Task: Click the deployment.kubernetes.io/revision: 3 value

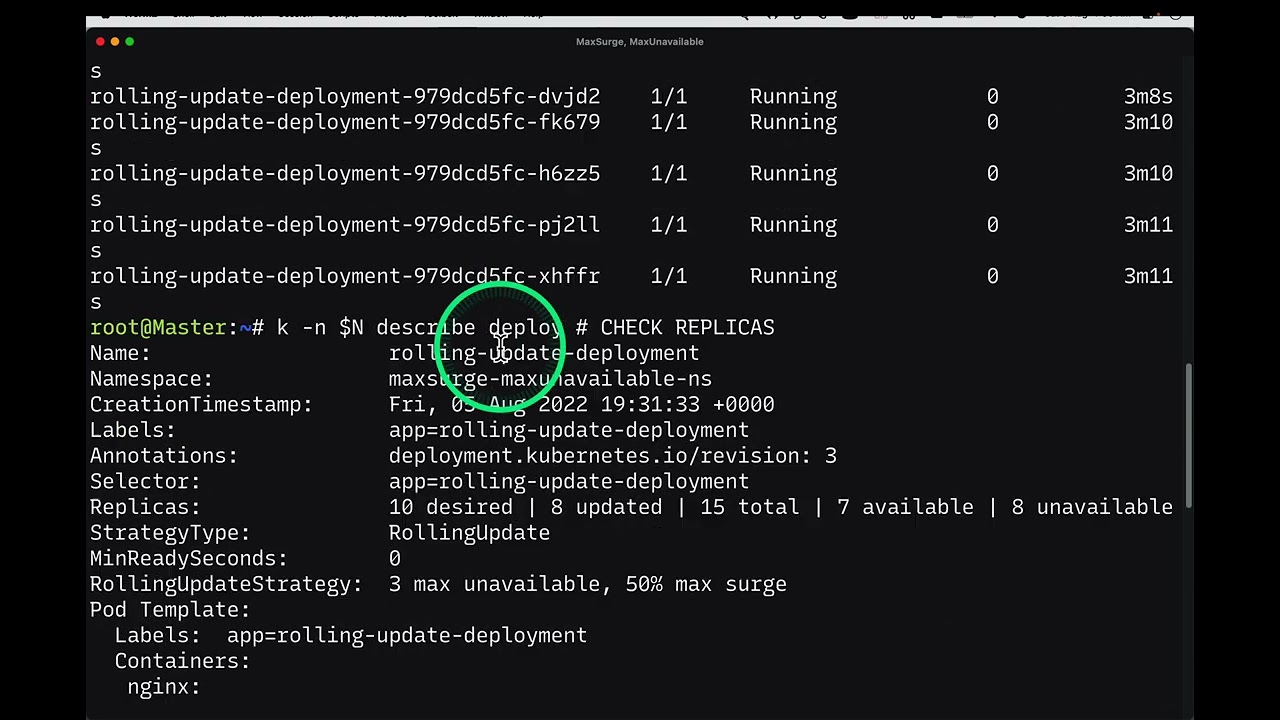Action: (613, 456)
